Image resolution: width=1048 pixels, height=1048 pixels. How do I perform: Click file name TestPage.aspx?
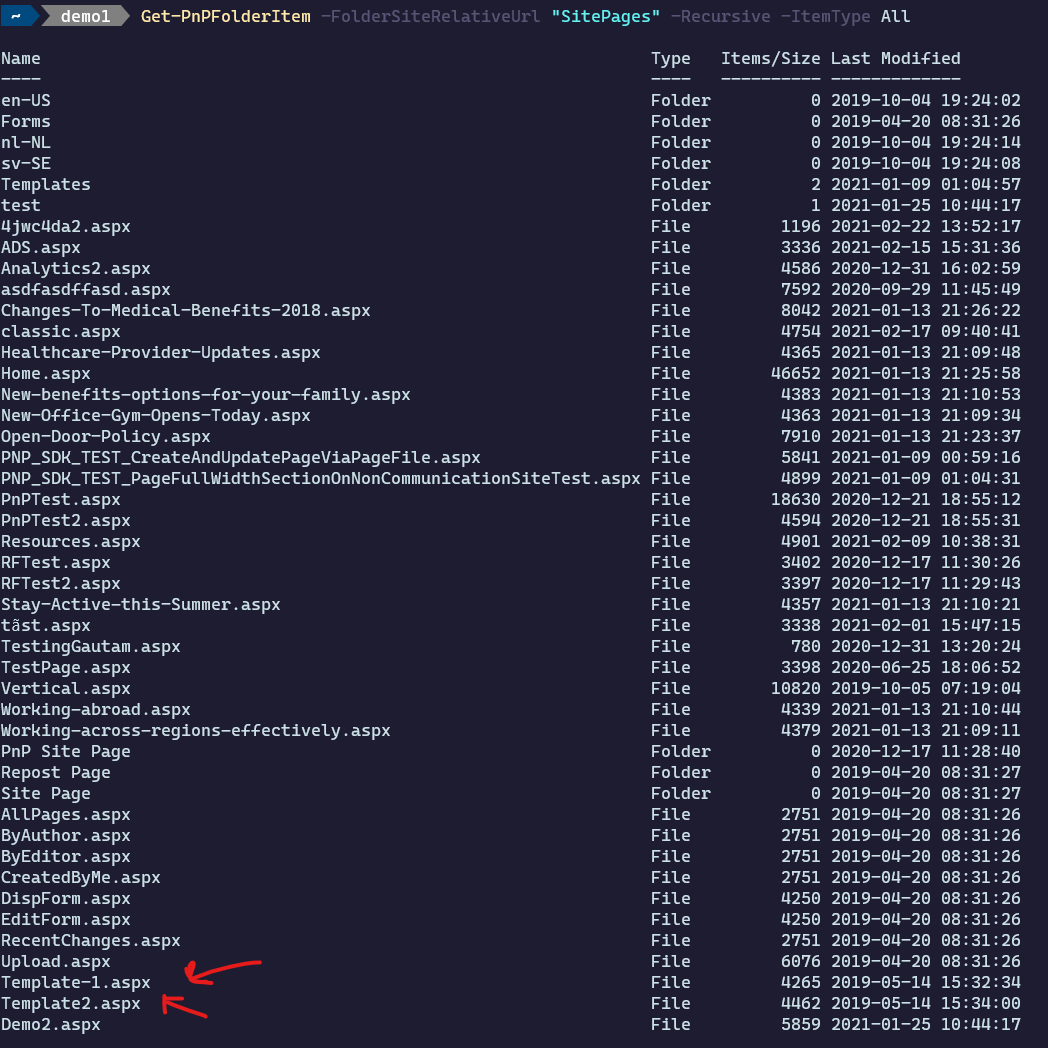pos(66,668)
